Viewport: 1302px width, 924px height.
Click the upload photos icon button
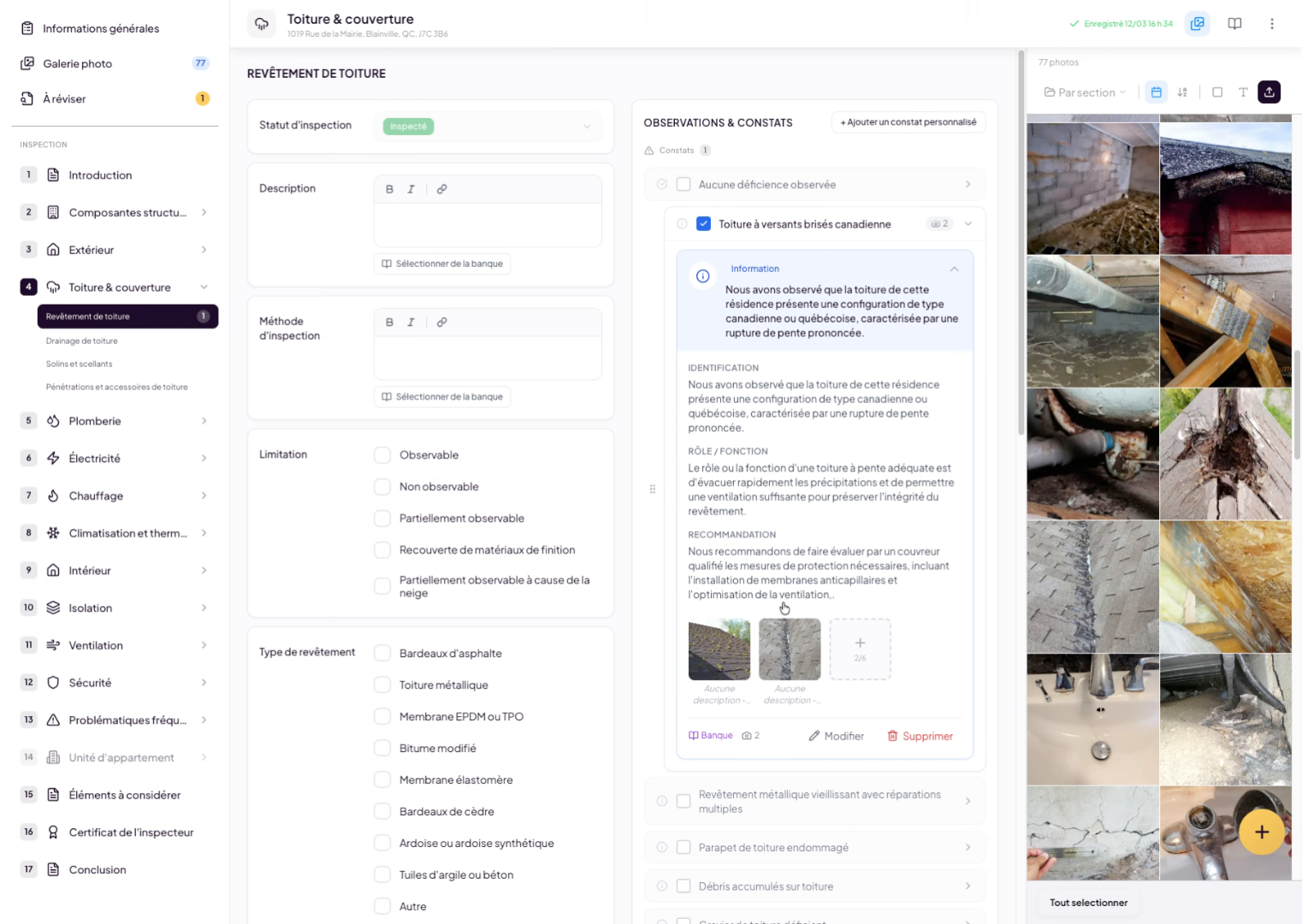tap(1269, 92)
